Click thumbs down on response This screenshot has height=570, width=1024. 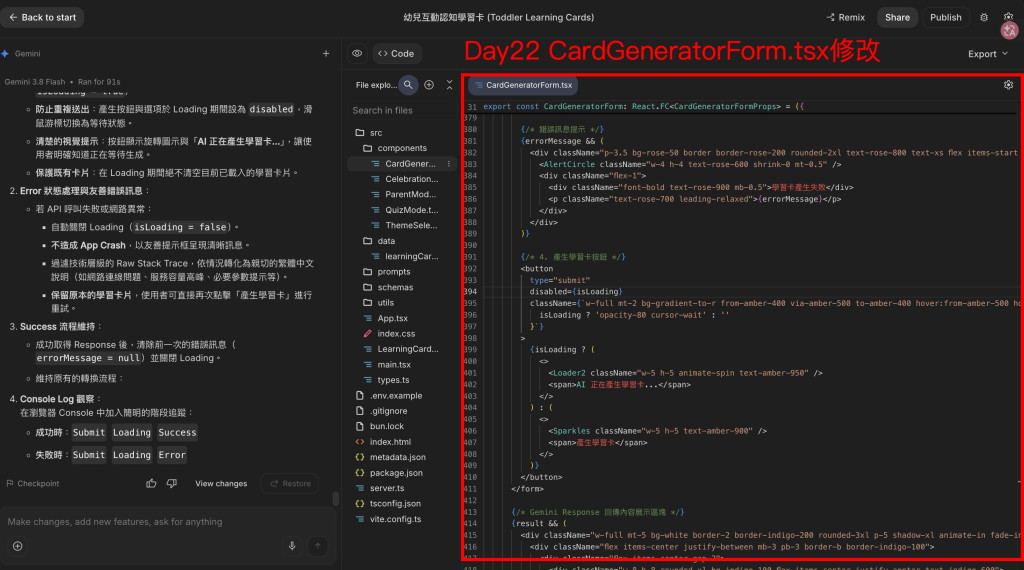(x=172, y=484)
